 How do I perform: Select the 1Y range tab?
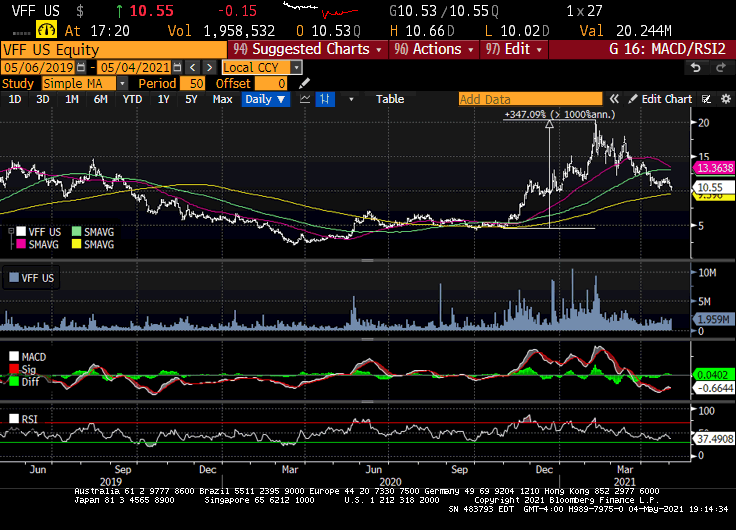click(163, 99)
